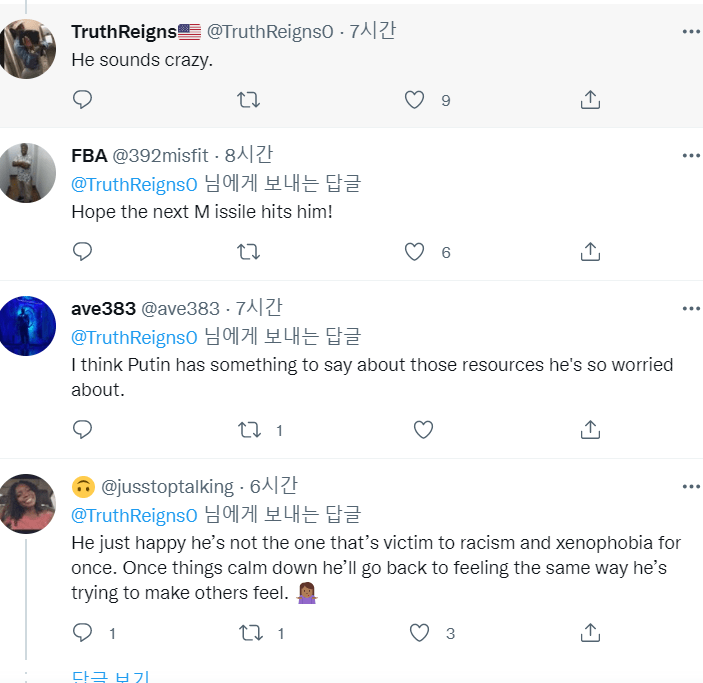Retweet ave383's Putin tweet
This screenshot has height=683, width=703.
pos(249,430)
